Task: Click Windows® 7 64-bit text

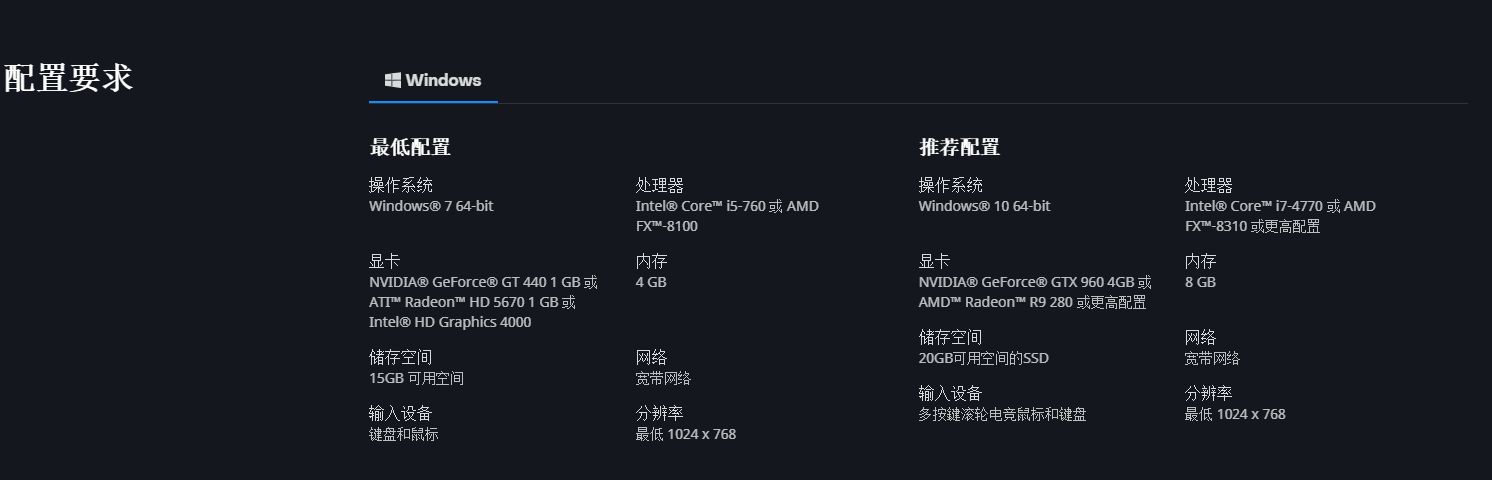Action: pyautogui.click(x=431, y=206)
